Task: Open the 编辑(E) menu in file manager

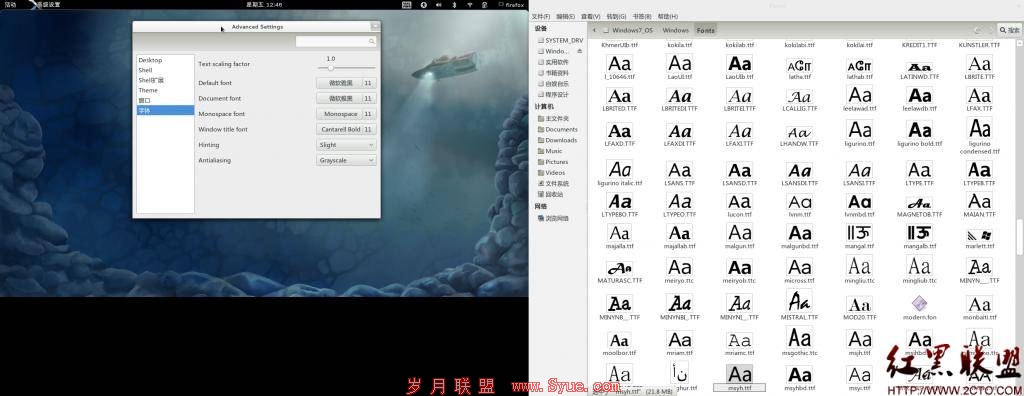Action: click(x=566, y=16)
